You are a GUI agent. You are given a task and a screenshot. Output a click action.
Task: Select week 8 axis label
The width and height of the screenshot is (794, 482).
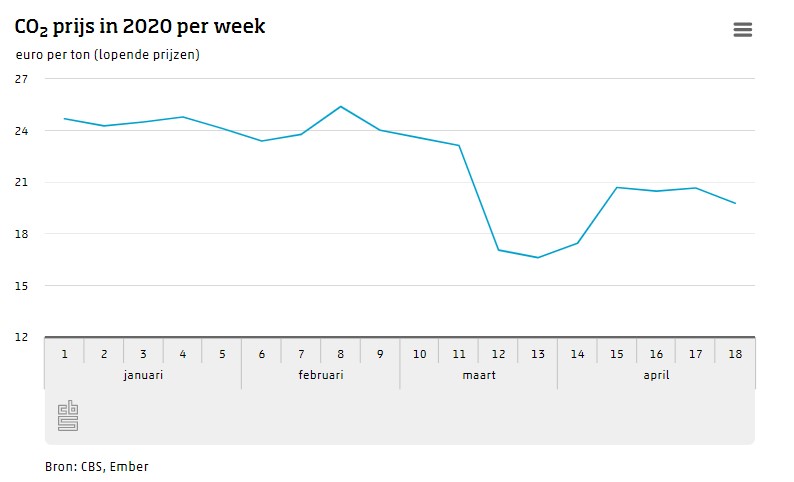coord(340,354)
